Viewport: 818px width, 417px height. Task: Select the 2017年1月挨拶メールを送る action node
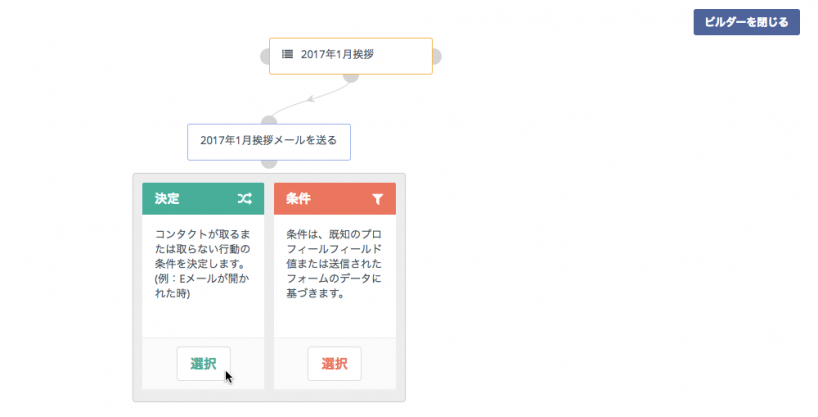pos(268,141)
